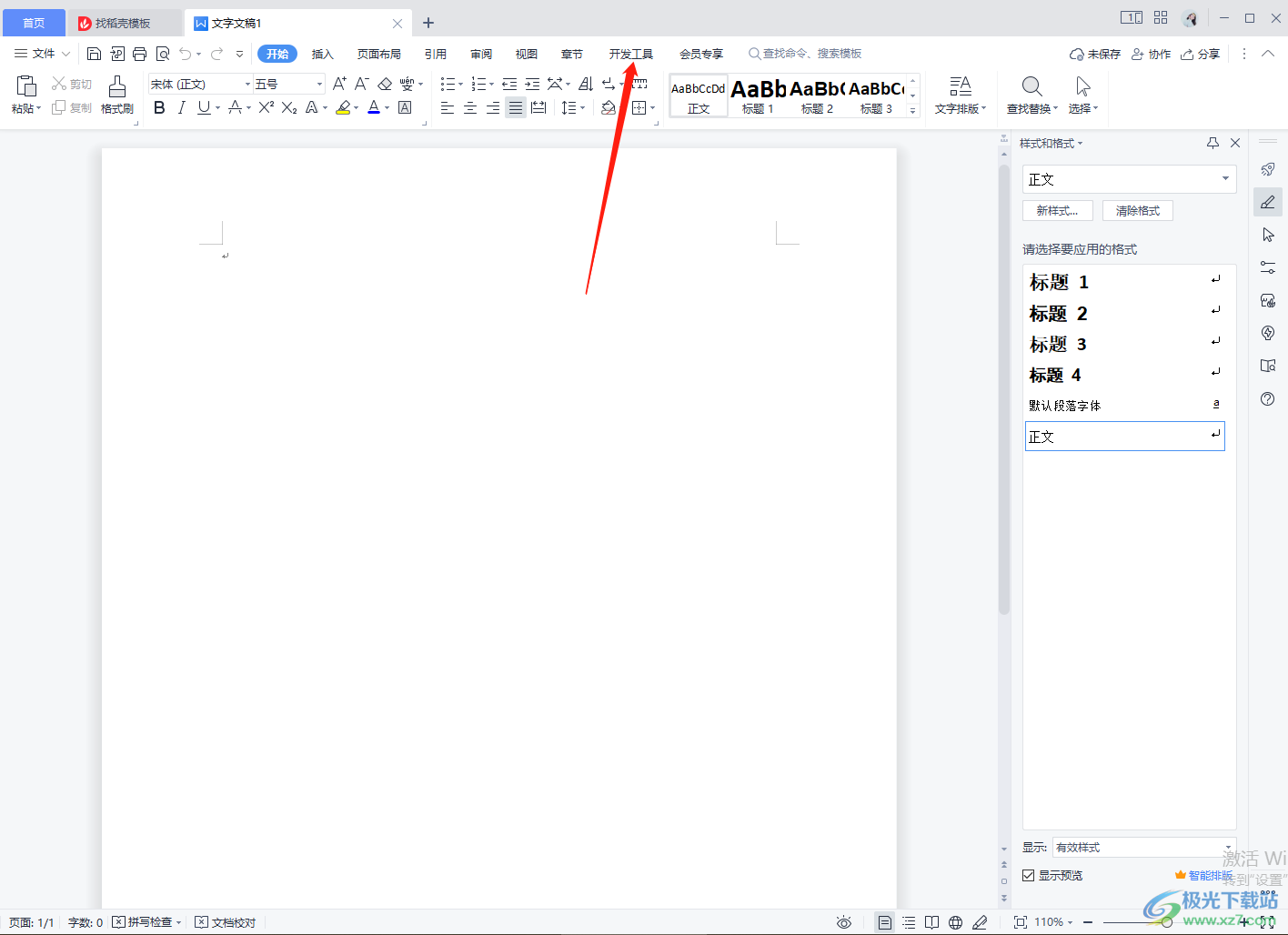Toggle the 显示预览 checkbox
The height and width of the screenshot is (935, 1288).
1028,875
